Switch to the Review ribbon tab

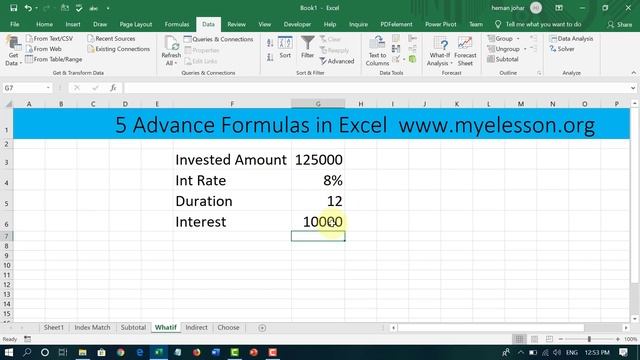click(x=236, y=24)
